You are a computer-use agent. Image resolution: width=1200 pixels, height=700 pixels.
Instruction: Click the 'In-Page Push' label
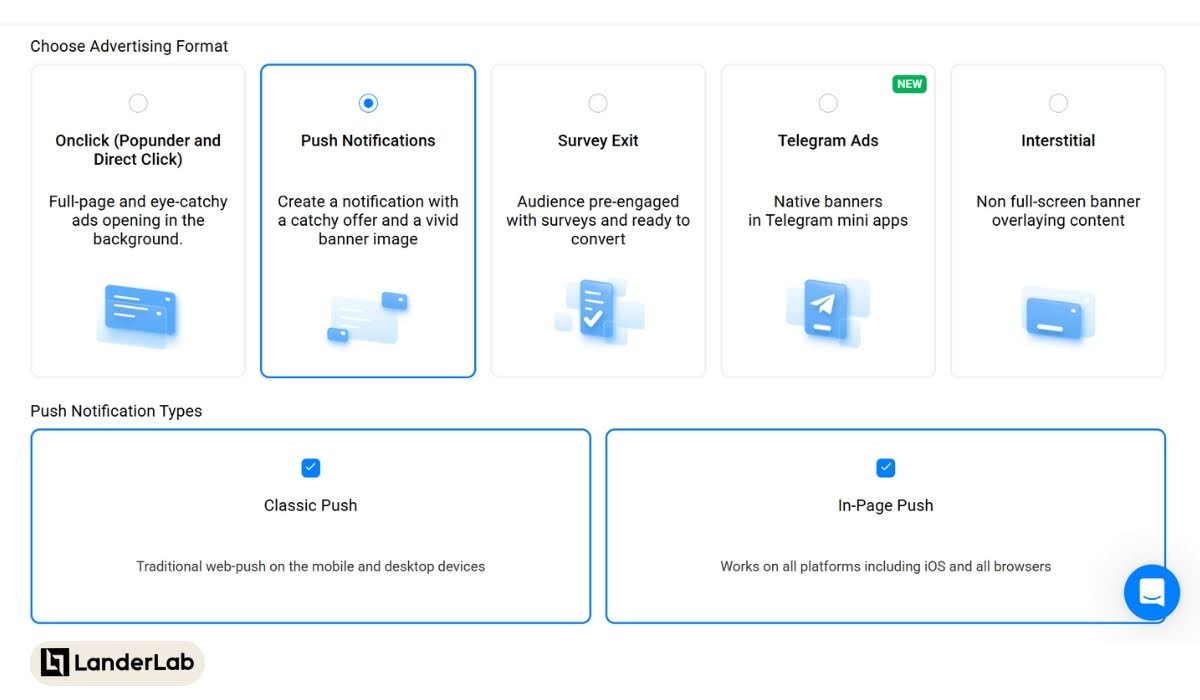(x=886, y=505)
